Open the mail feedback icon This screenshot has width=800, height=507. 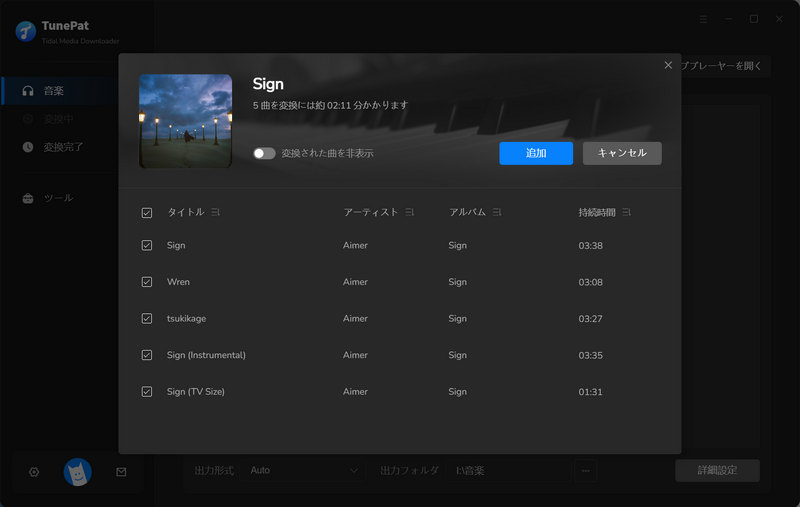click(x=121, y=472)
